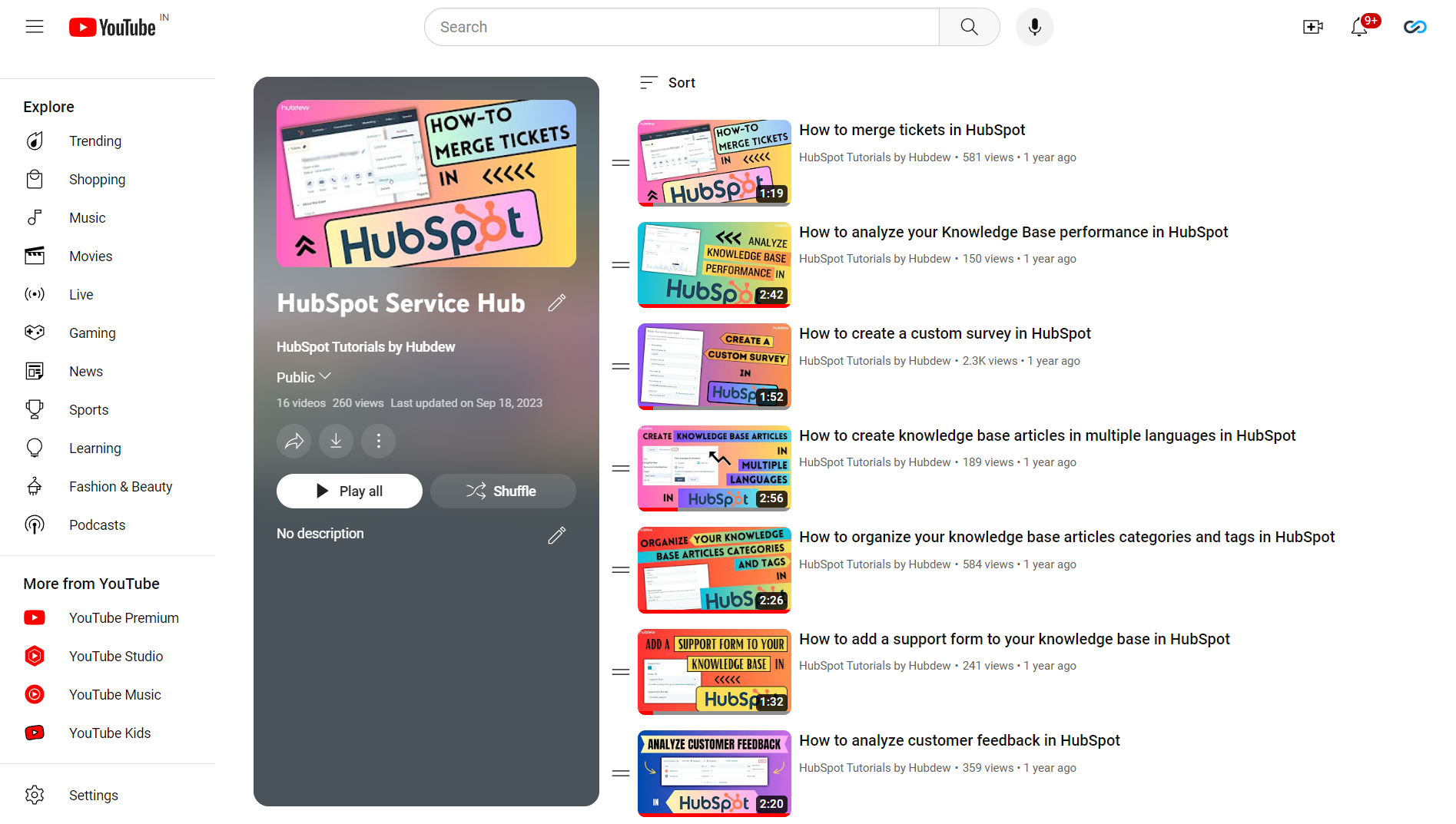1456x824 pixels.
Task: Go to YouTube home via logo
Action: [113, 27]
